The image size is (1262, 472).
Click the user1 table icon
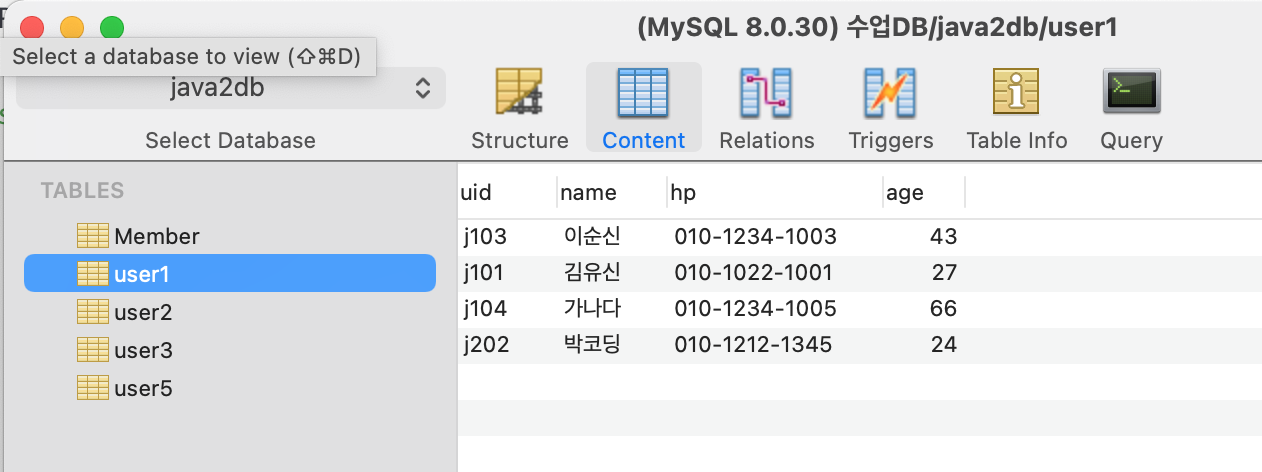tap(93, 274)
